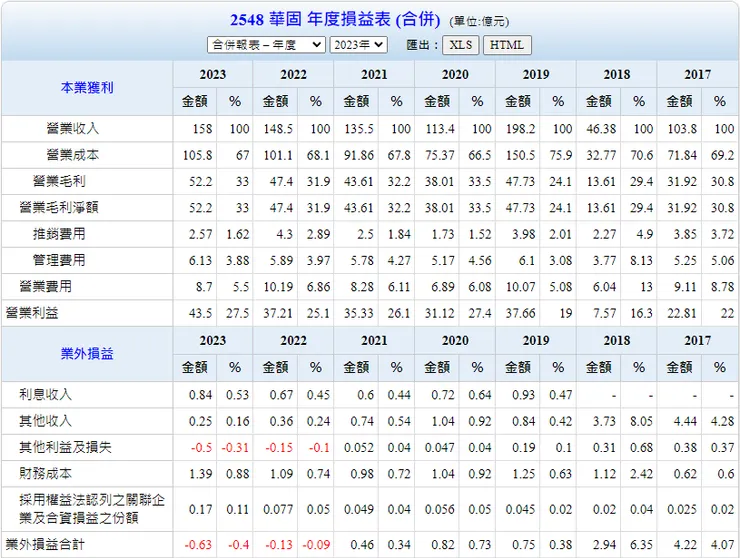Click 2022 關聯企業損益 amount 0.077

coord(278,510)
